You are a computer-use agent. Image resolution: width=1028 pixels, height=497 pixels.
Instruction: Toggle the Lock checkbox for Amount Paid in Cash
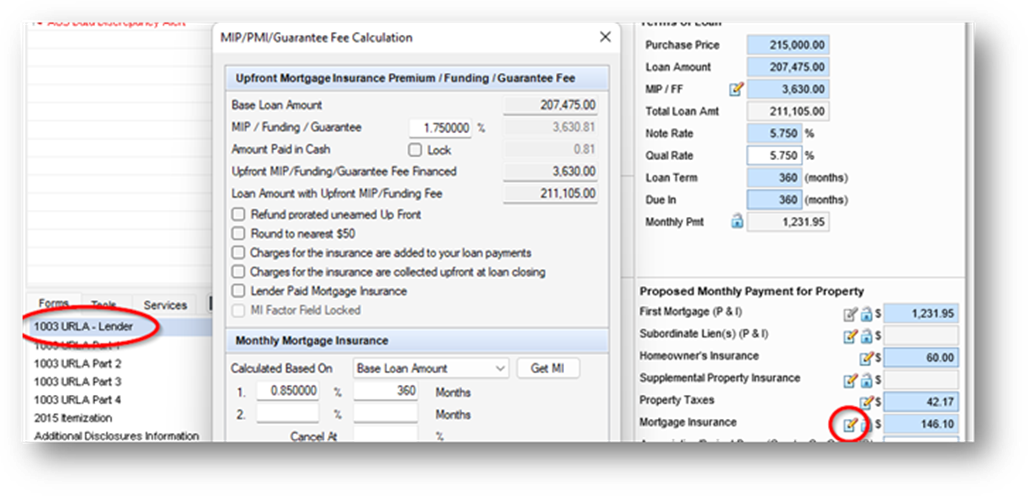415,150
